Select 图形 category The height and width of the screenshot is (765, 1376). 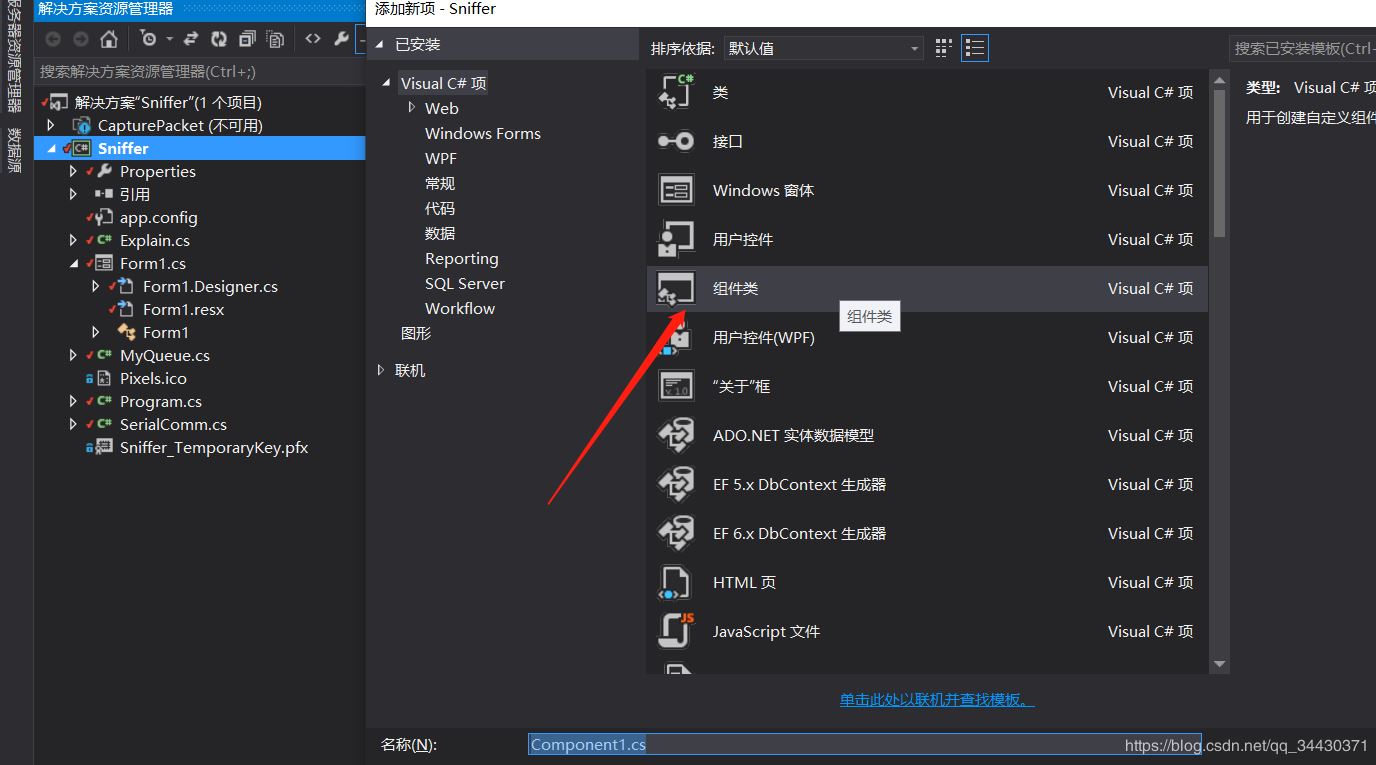pos(416,333)
